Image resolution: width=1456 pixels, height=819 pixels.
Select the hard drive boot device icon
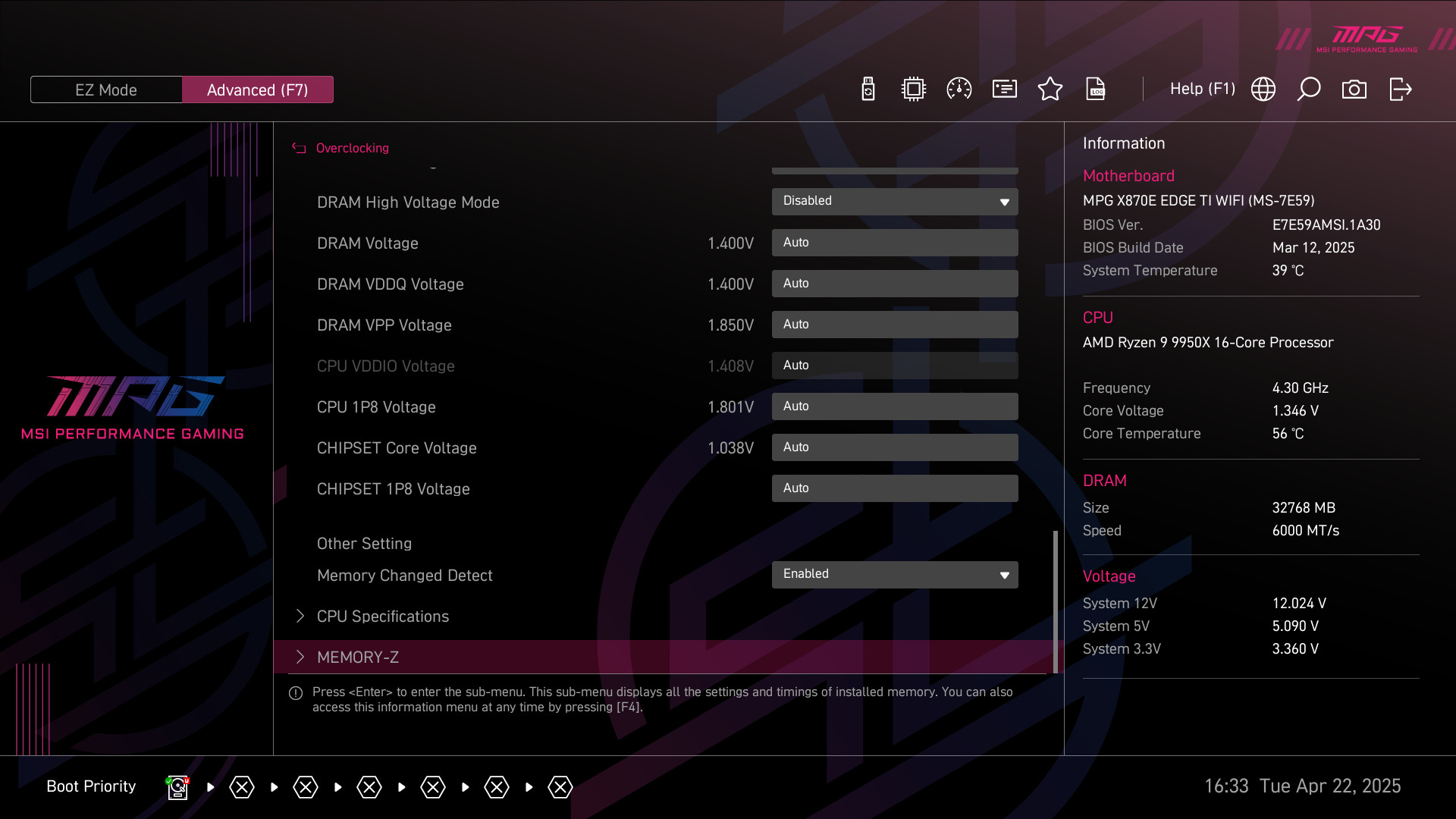click(x=177, y=787)
